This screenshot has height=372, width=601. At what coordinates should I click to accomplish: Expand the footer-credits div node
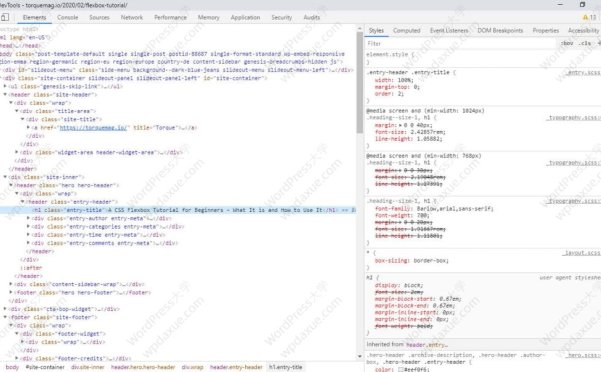pyautogui.click(x=16, y=359)
